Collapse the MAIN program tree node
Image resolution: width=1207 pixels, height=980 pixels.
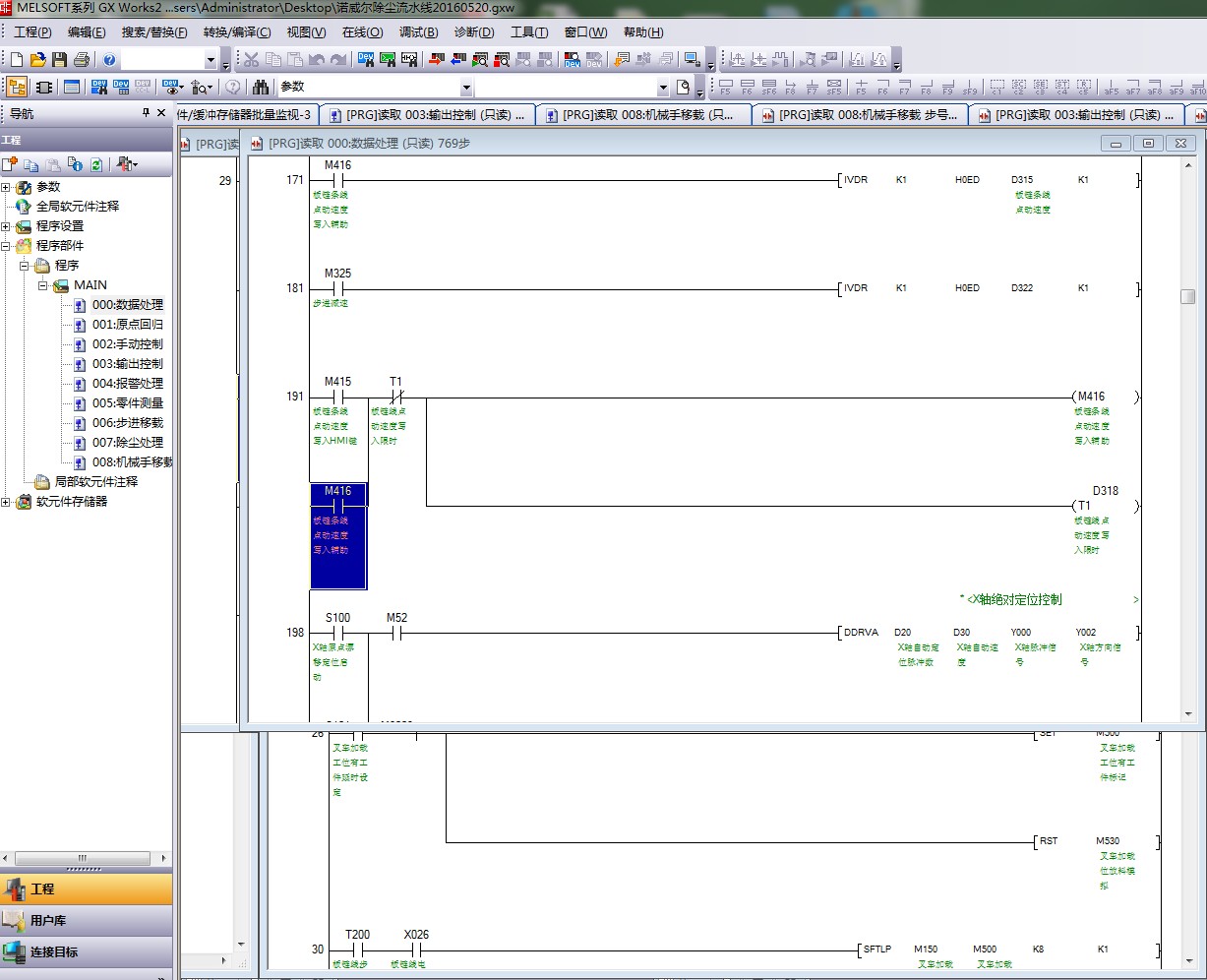point(42,285)
